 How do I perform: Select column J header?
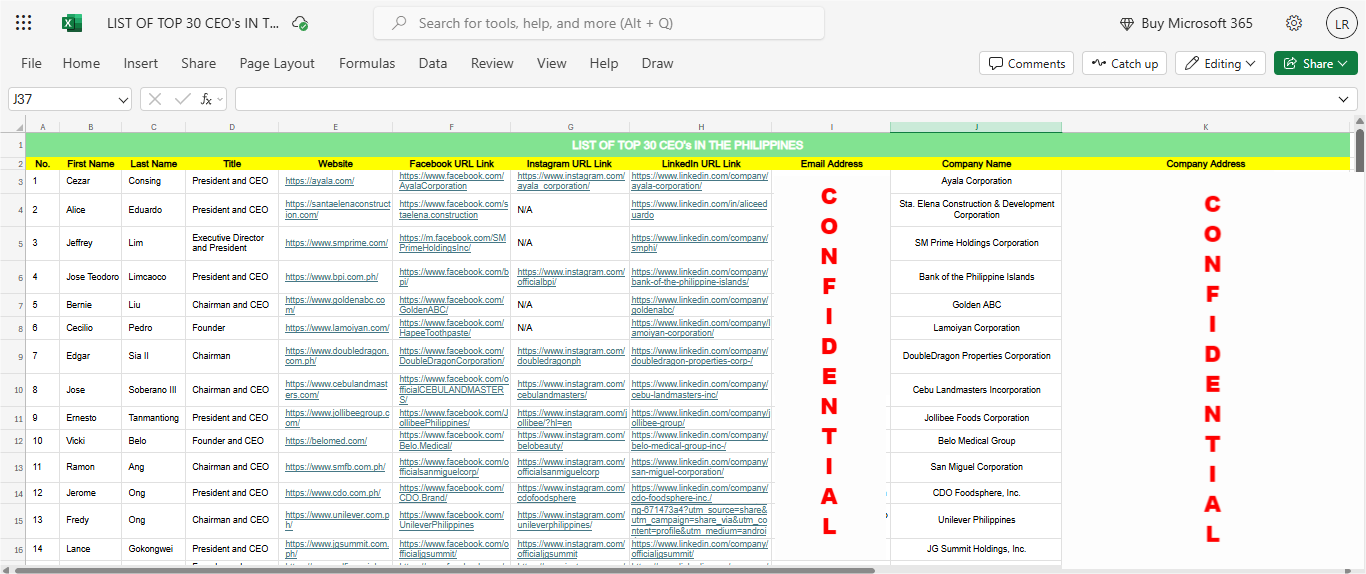976,127
